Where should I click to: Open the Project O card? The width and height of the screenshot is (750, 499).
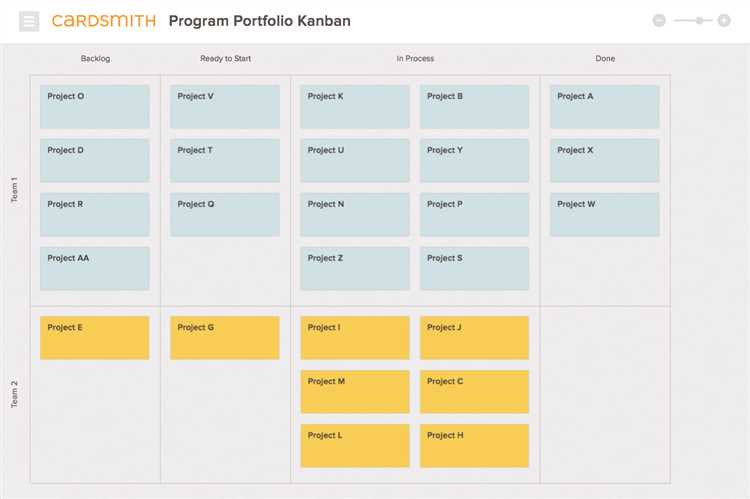95,107
